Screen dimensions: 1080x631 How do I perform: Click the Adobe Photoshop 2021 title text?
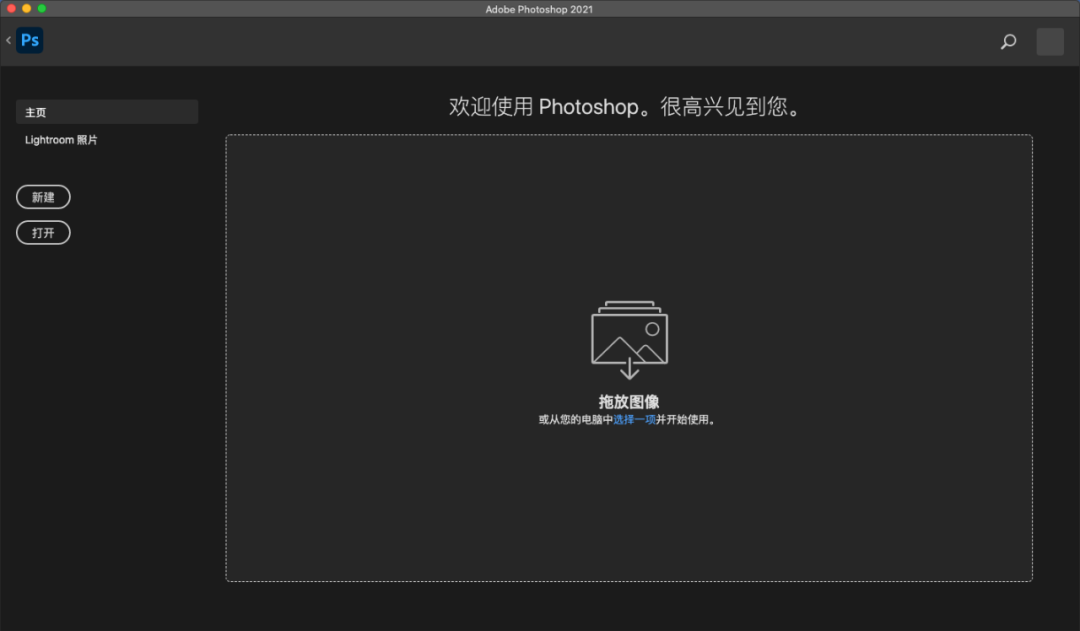[x=539, y=9]
